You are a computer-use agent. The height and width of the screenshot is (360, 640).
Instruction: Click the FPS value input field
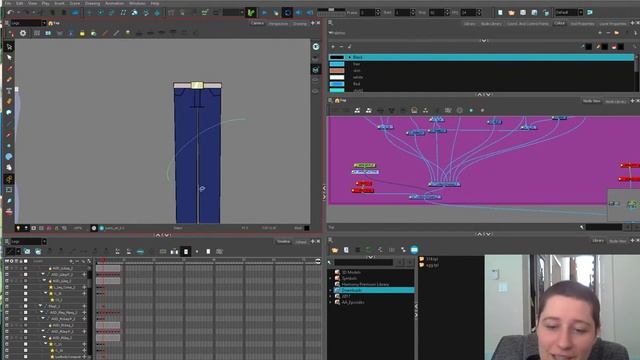pyautogui.click(x=468, y=13)
